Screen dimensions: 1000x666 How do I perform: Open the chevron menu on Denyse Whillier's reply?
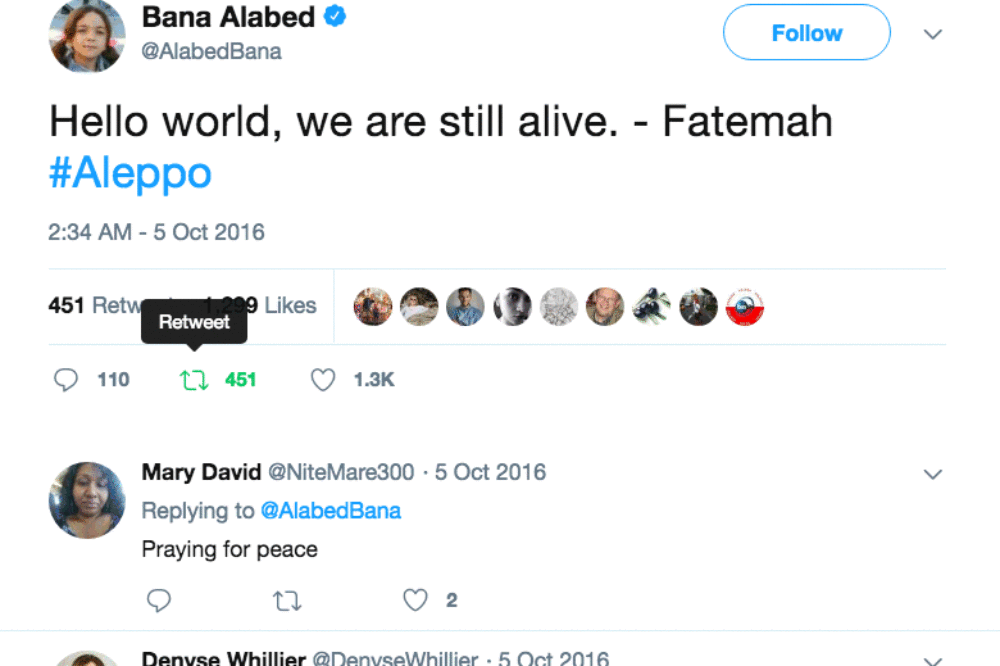(932, 659)
